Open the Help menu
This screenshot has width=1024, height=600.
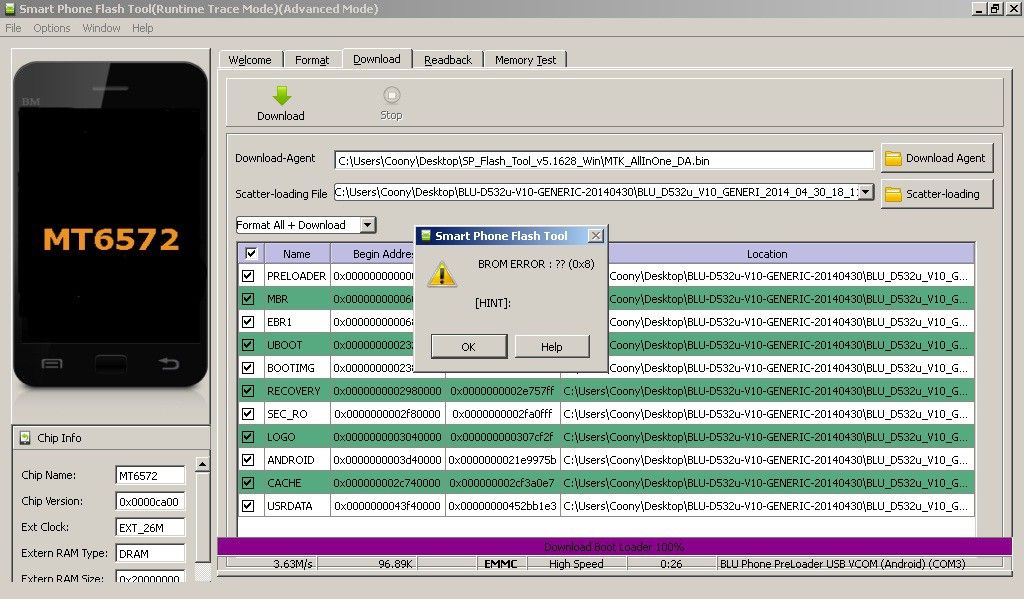(142, 28)
